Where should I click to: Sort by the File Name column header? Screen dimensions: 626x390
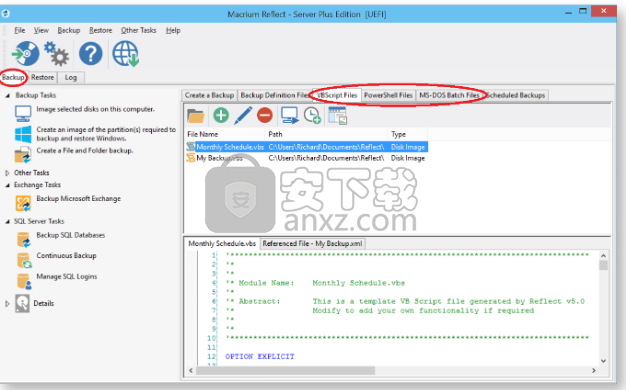point(225,134)
